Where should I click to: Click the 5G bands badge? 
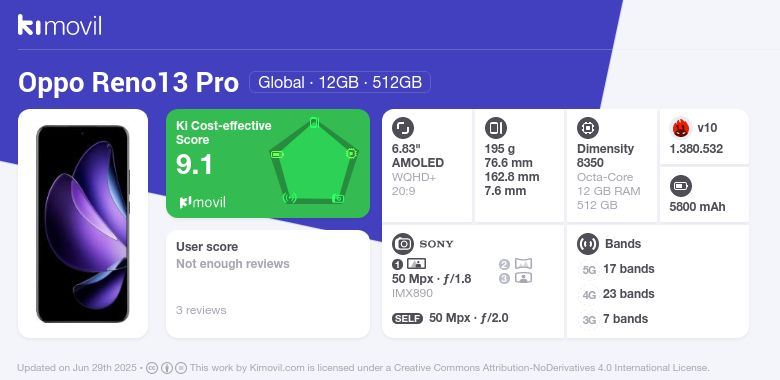tap(589, 270)
